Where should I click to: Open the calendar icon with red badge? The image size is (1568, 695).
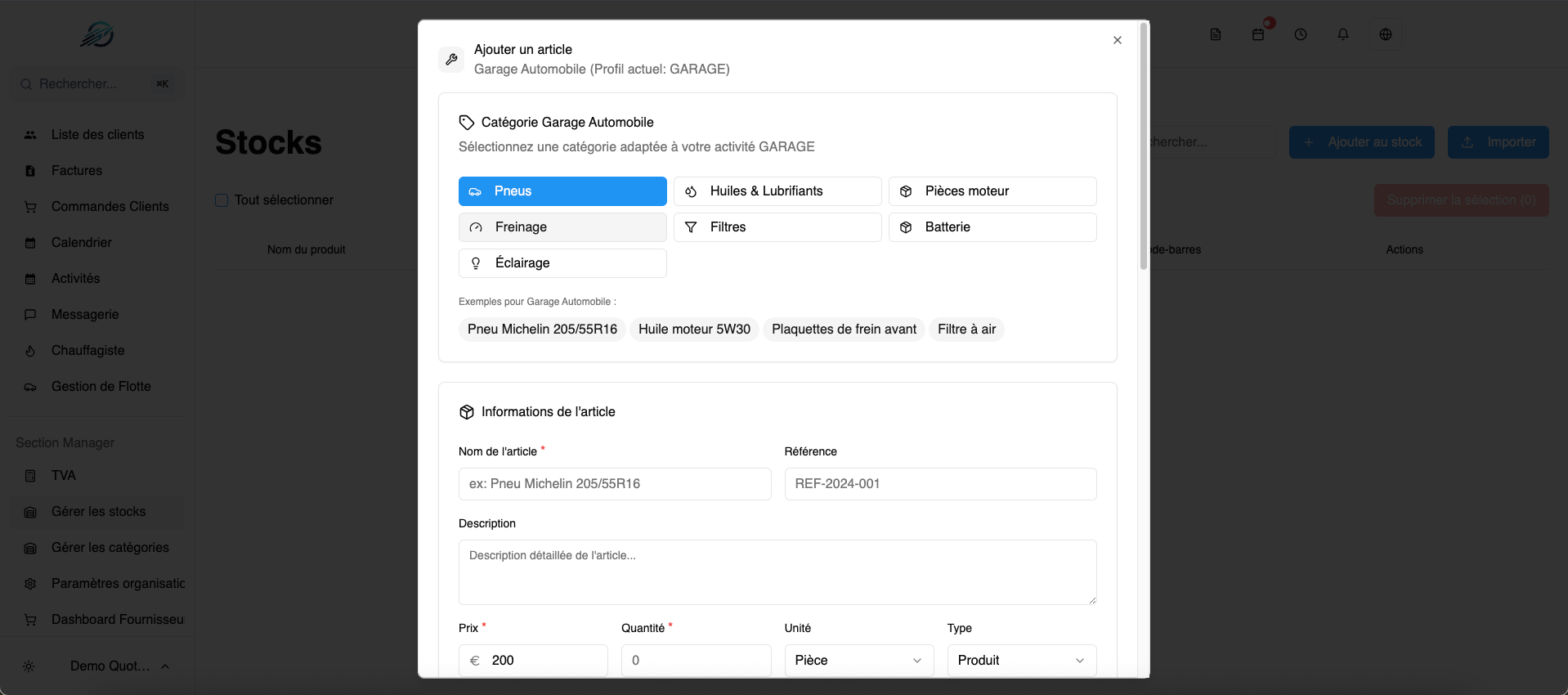click(x=1258, y=34)
